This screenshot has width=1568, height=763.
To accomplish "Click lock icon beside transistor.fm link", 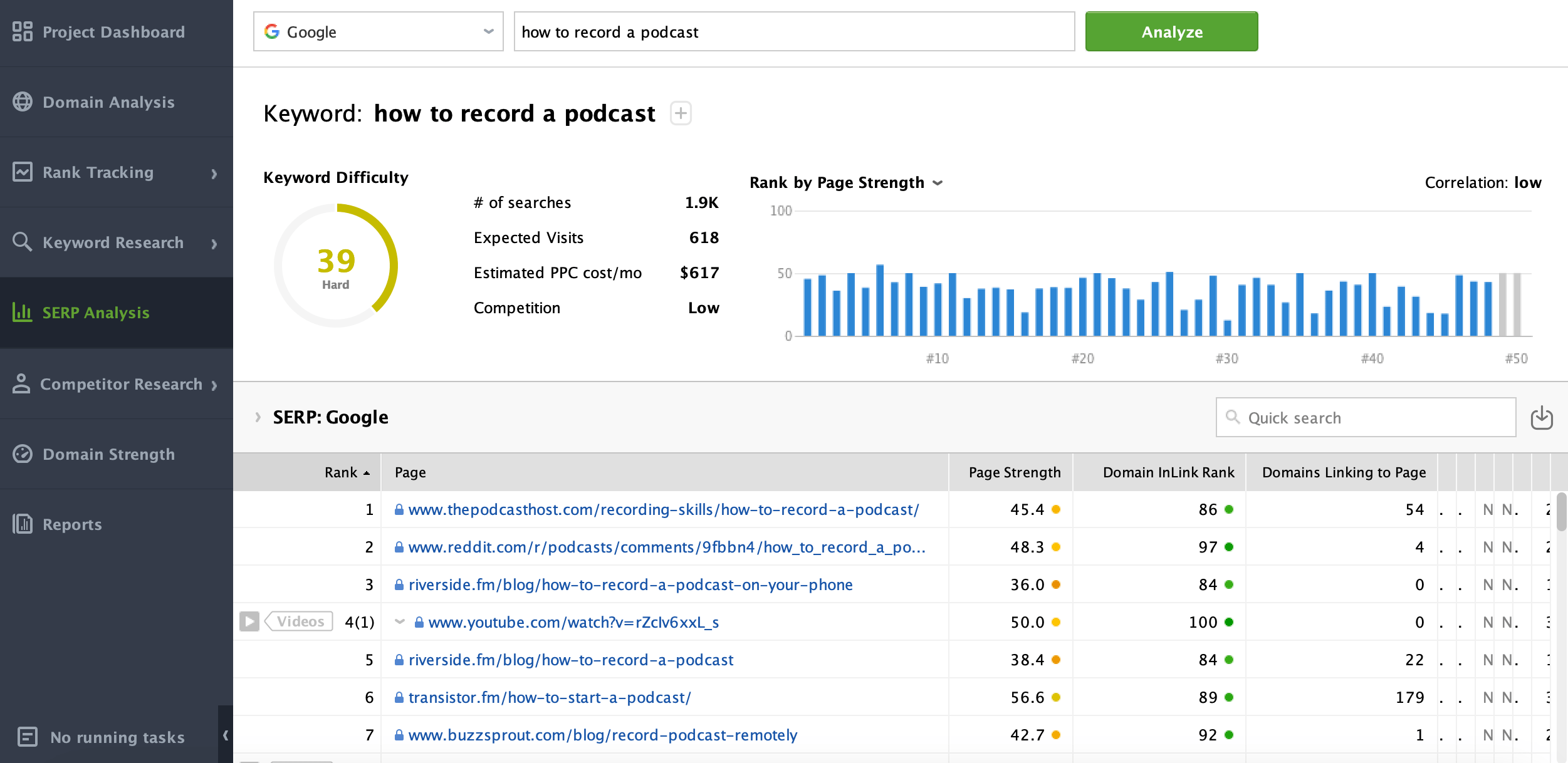I will click(x=399, y=697).
